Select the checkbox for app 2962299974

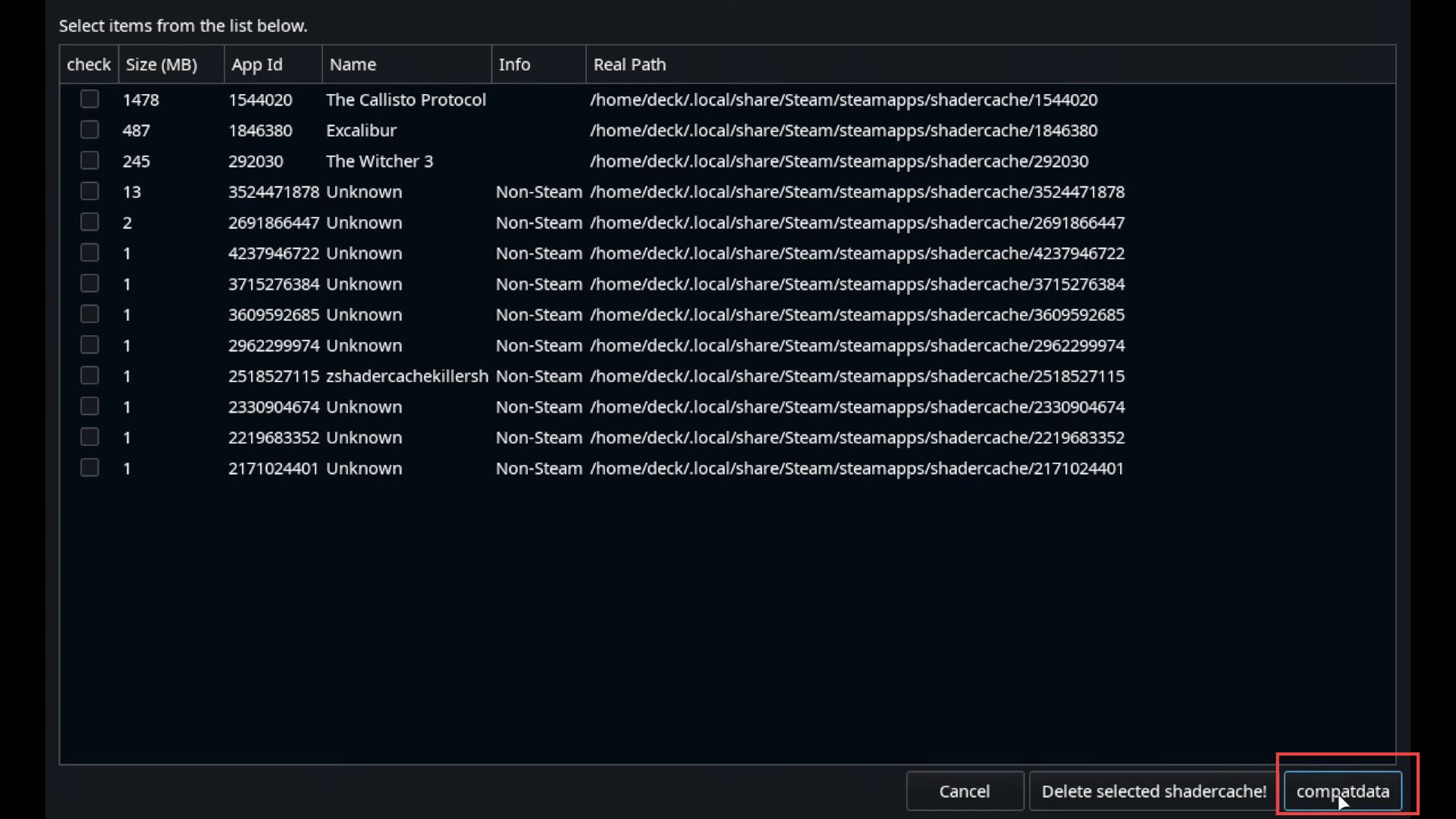(89, 345)
